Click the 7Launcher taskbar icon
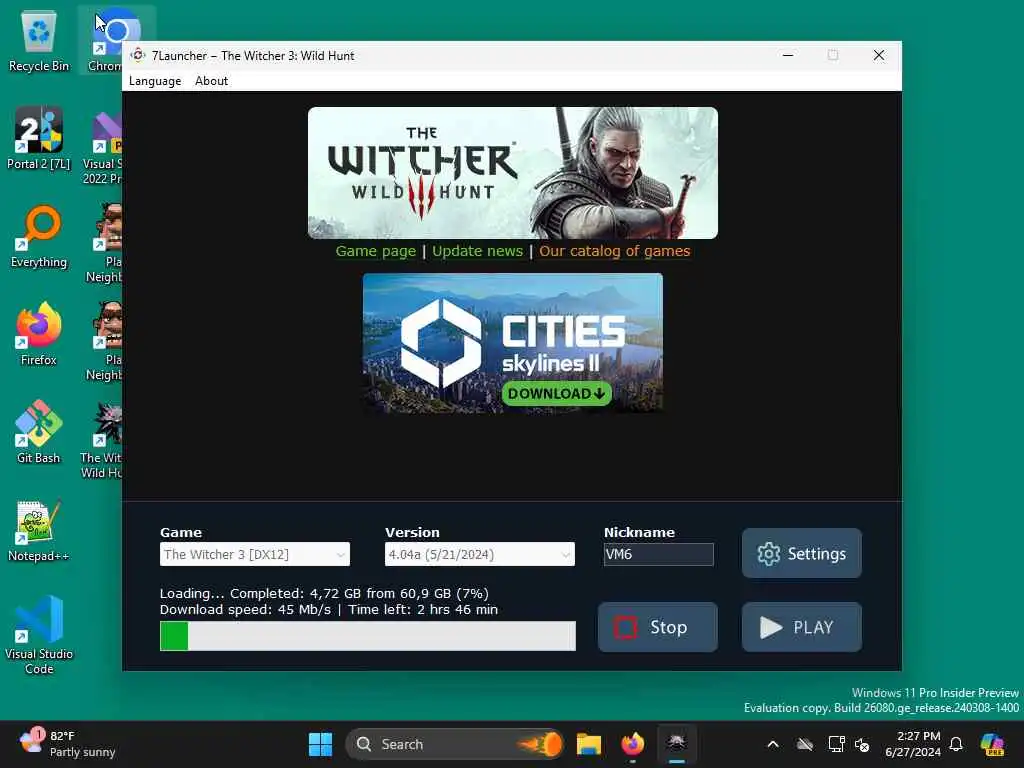The height and width of the screenshot is (768, 1024). click(677, 744)
